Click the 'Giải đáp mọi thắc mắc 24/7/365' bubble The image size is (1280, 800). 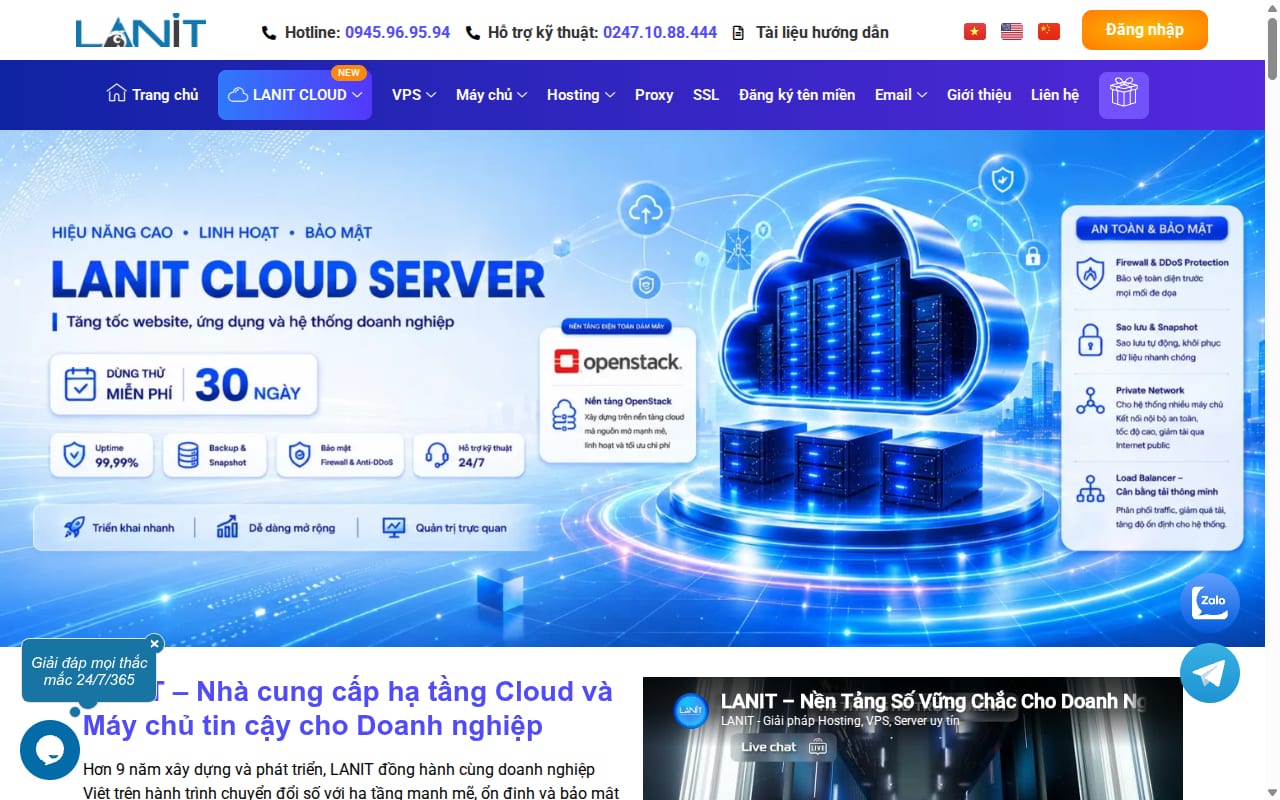[x=89, y=671]
